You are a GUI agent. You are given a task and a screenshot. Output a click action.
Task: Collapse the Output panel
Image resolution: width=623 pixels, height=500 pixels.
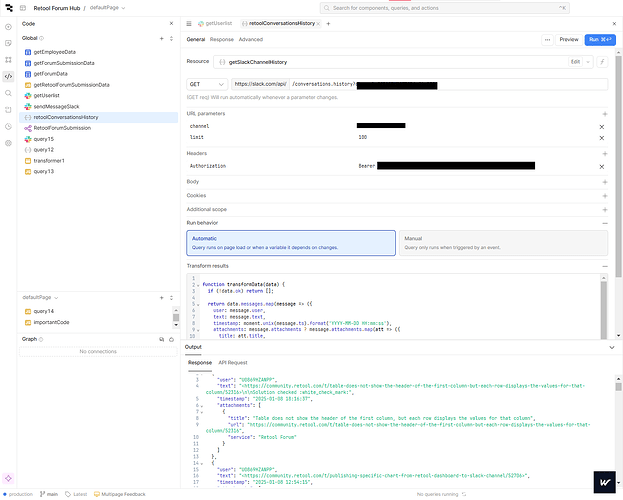pyautogui.click(x=611, y=347)
